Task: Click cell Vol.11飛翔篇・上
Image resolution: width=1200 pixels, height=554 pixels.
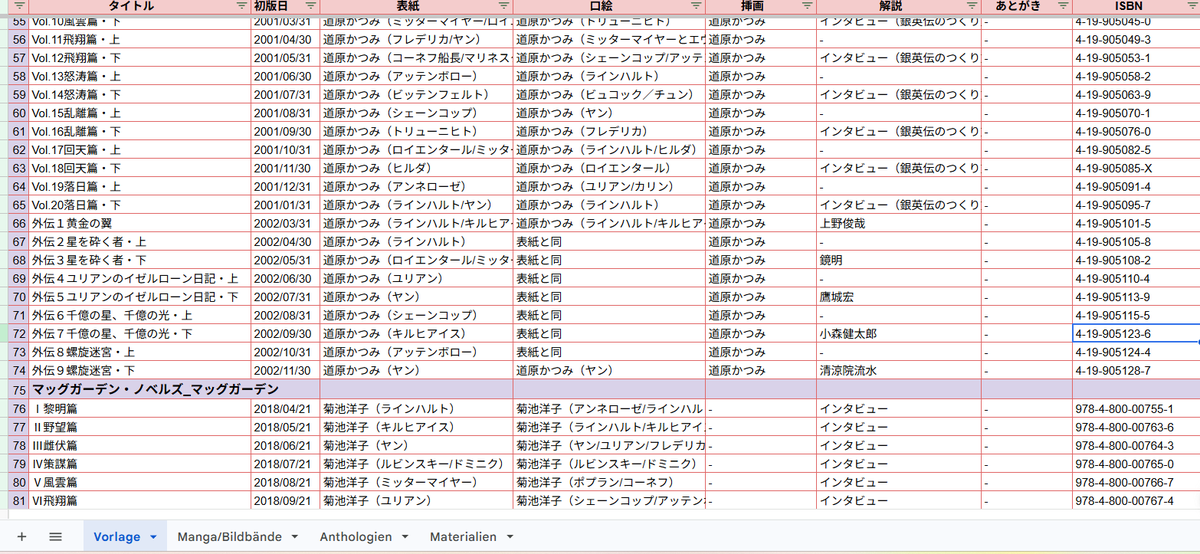Action: (139, 40)
